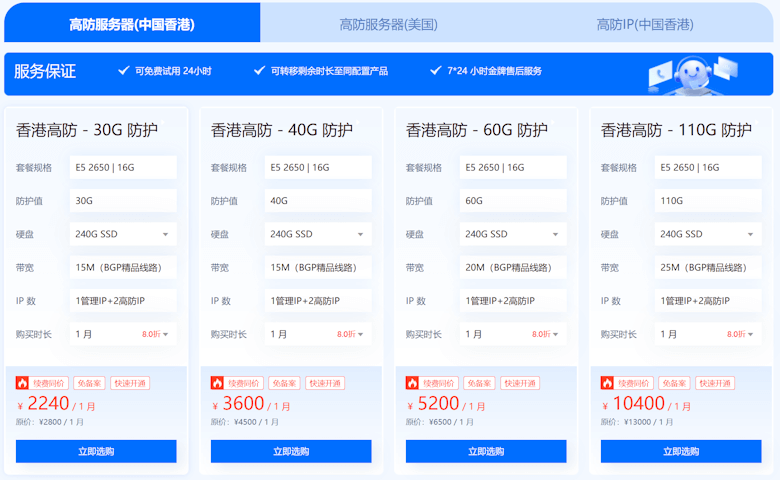Click the flame icon in the 110G plan
The width and height of the screenshot is (780, 480).
pos(607,383)
